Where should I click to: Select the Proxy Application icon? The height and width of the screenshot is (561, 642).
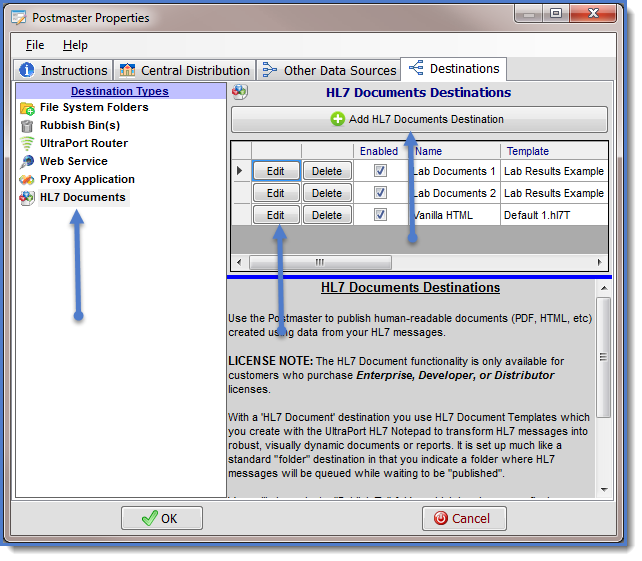[x=28, y=180]
